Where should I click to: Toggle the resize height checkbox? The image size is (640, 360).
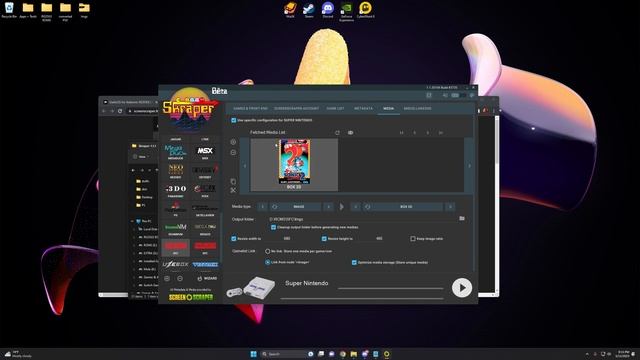pos(324,239)
